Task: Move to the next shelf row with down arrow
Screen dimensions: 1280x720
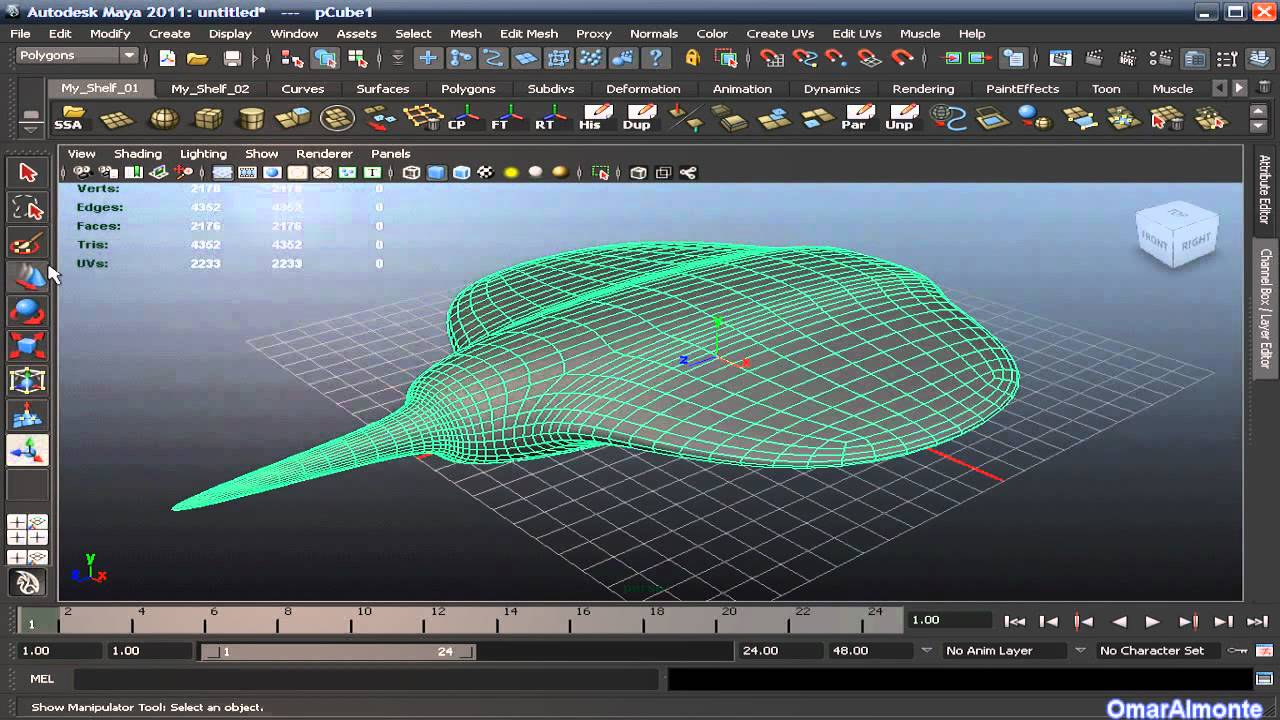Action: [1259, 126]
